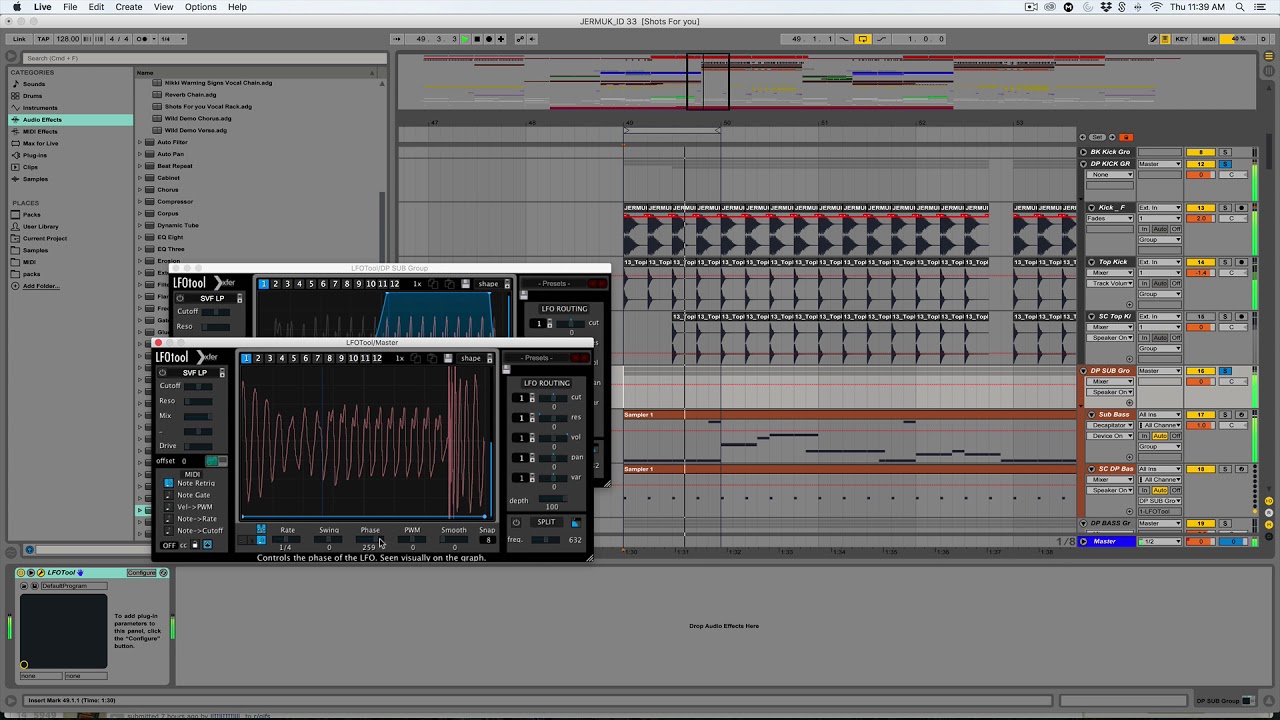Click the MIDI arrangement overdub plus icon
Screen dimensions: 1280x720
coord(501,39)
